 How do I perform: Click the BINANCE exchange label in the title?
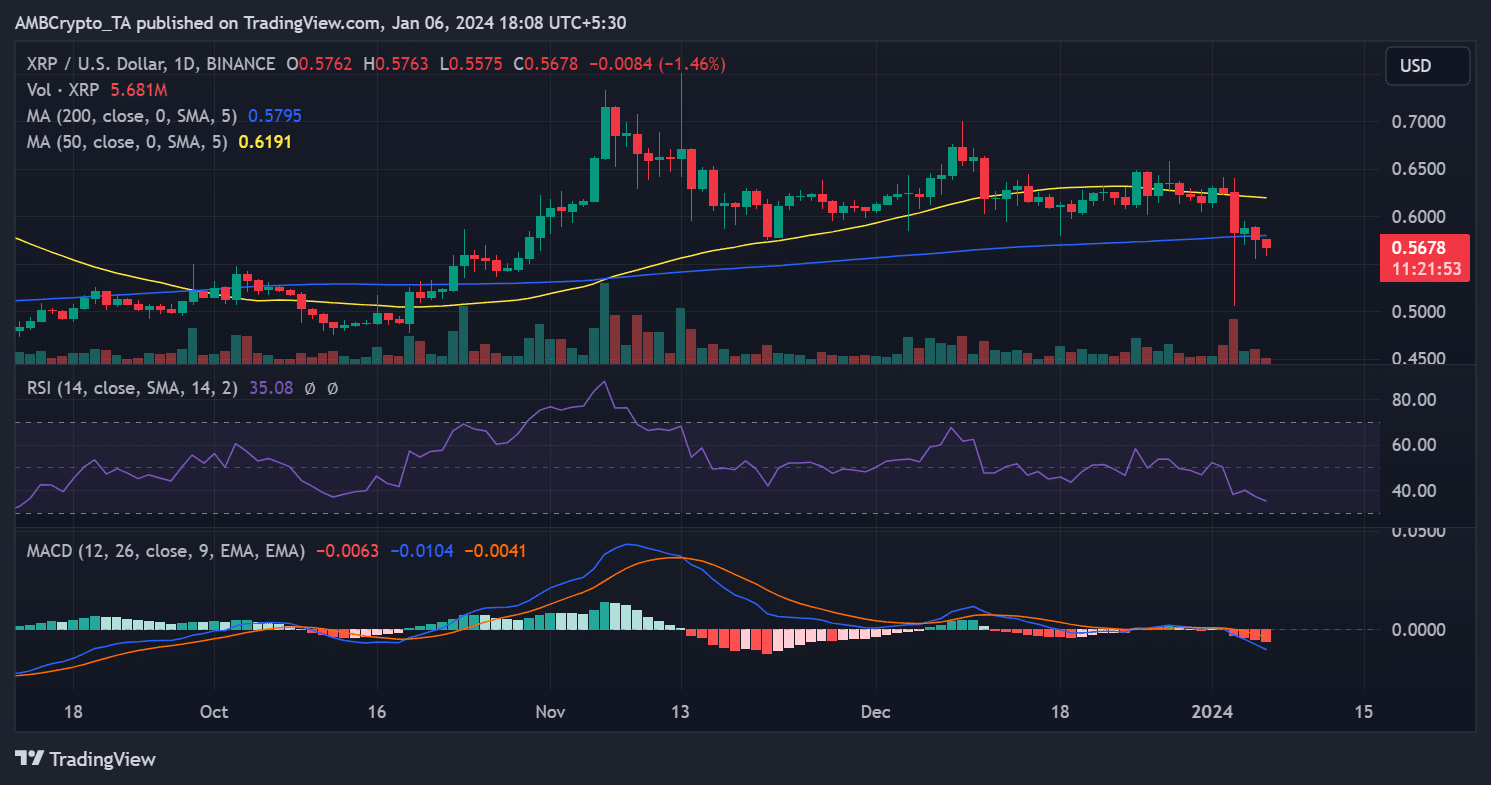point(238,63)
